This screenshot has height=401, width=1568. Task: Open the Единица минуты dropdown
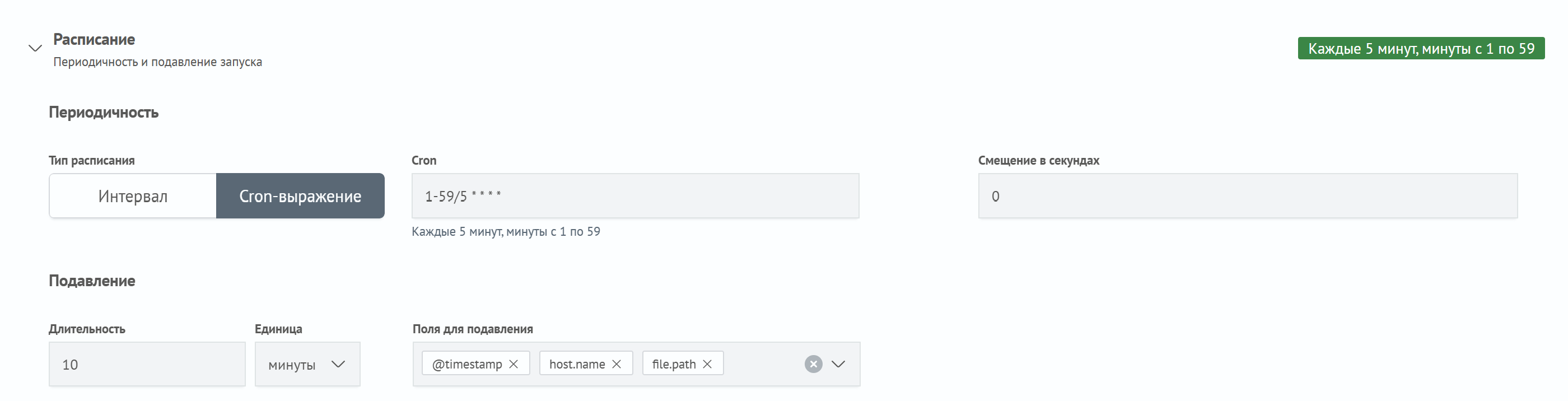pyautogui.click(x=307, y=365)
